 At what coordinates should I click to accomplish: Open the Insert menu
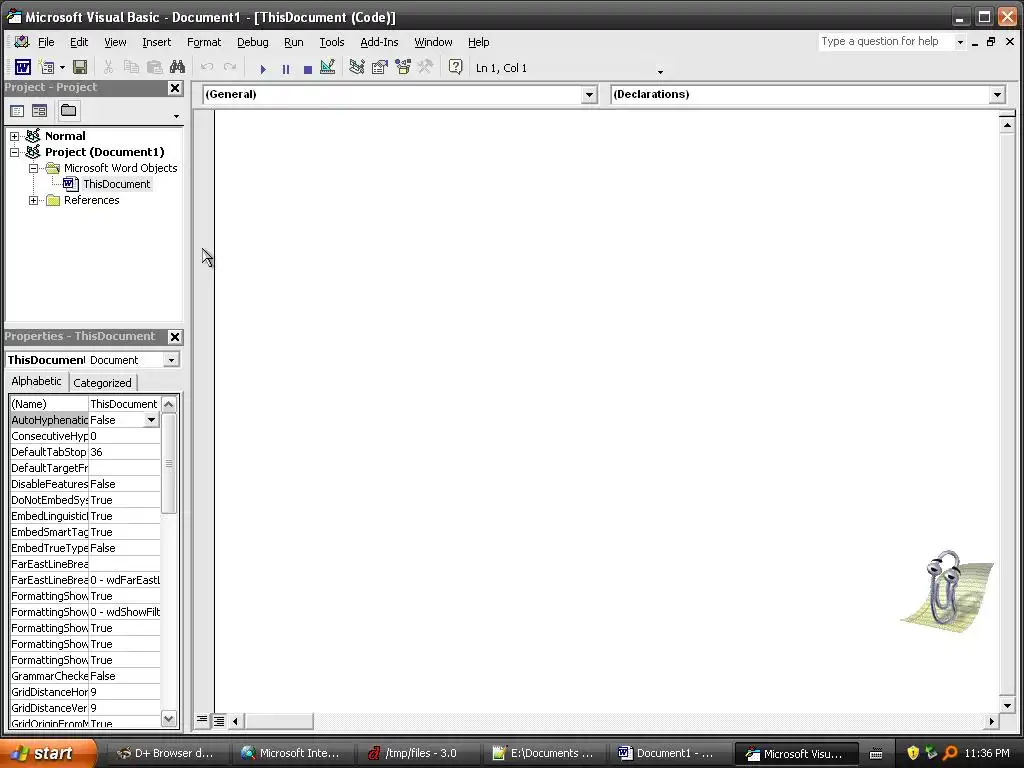point(157,42)
